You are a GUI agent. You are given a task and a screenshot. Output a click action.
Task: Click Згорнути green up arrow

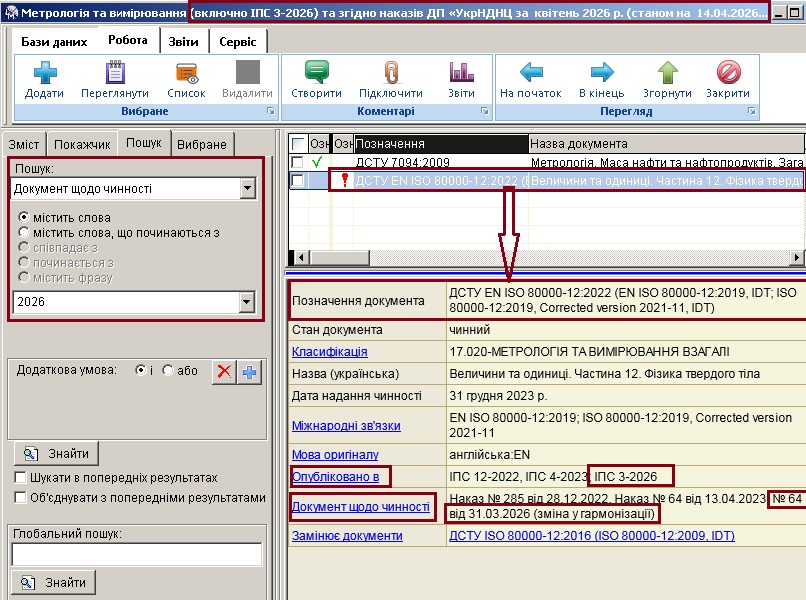(x=667, y=73)
